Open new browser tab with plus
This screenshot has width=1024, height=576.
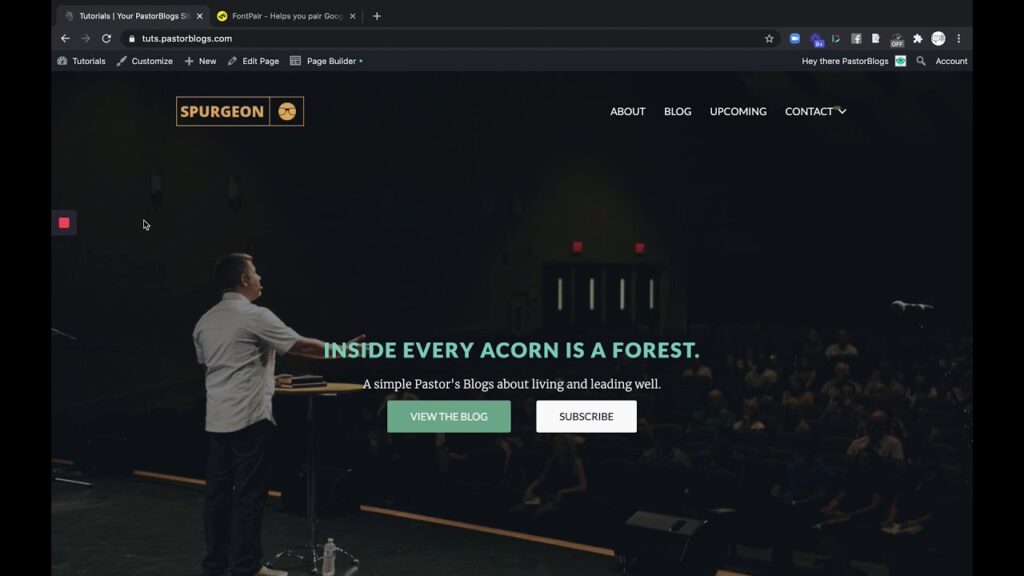point(377,16)
